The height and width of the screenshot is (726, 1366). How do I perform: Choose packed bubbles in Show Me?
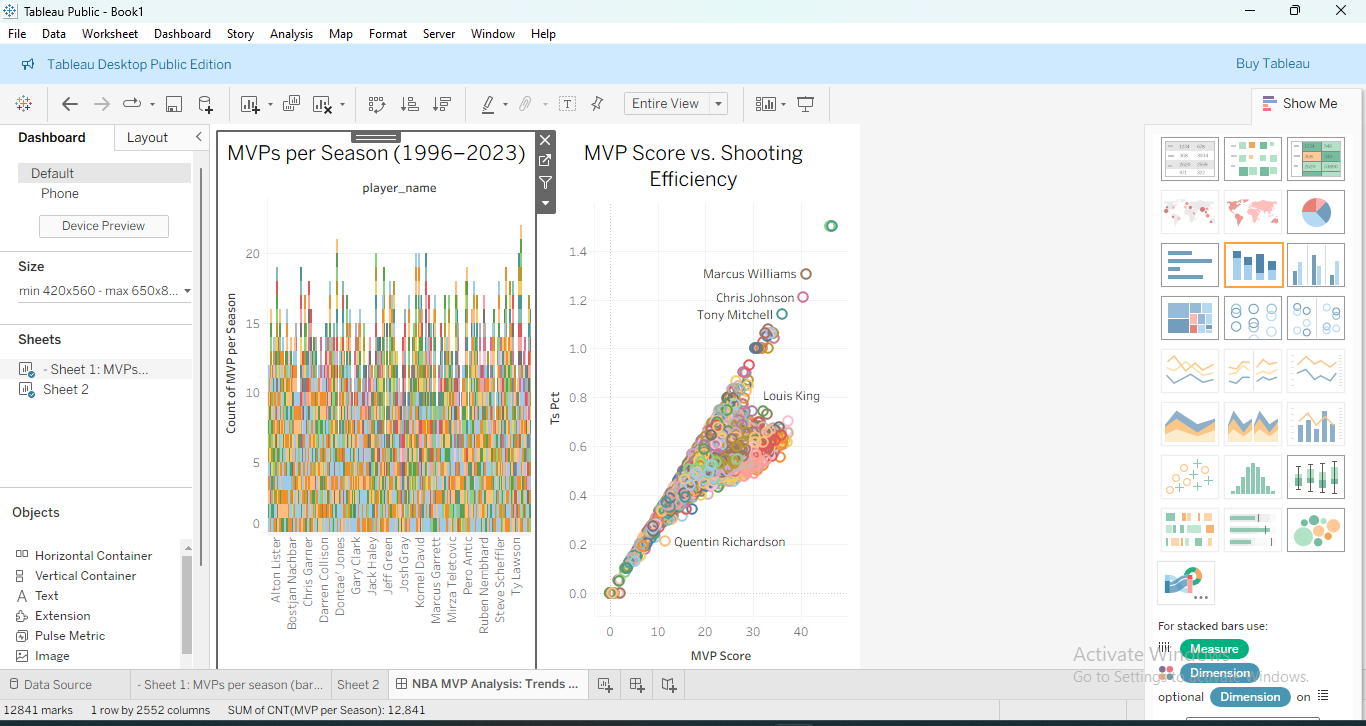coord(1316,530)
